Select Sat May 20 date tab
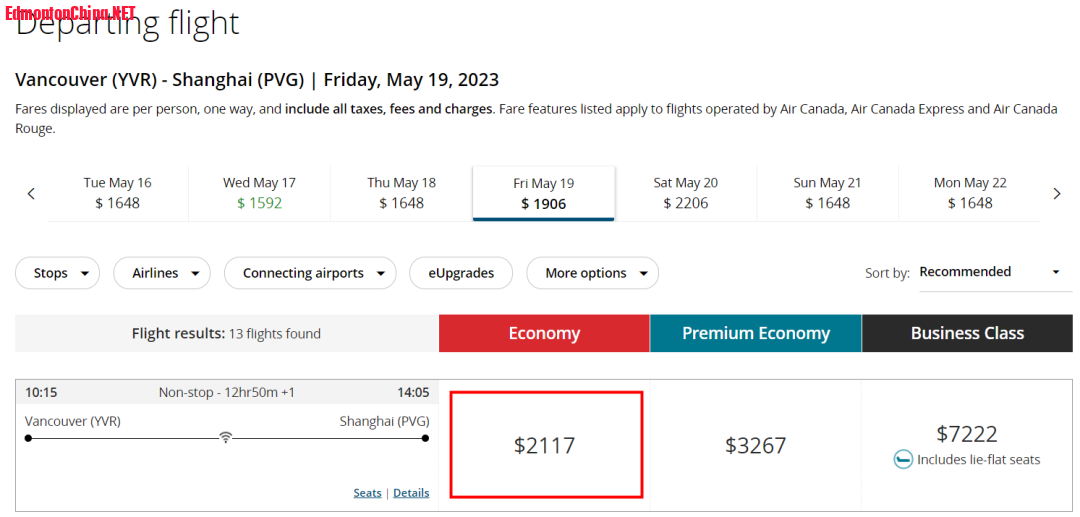 (x=685, y=193)
